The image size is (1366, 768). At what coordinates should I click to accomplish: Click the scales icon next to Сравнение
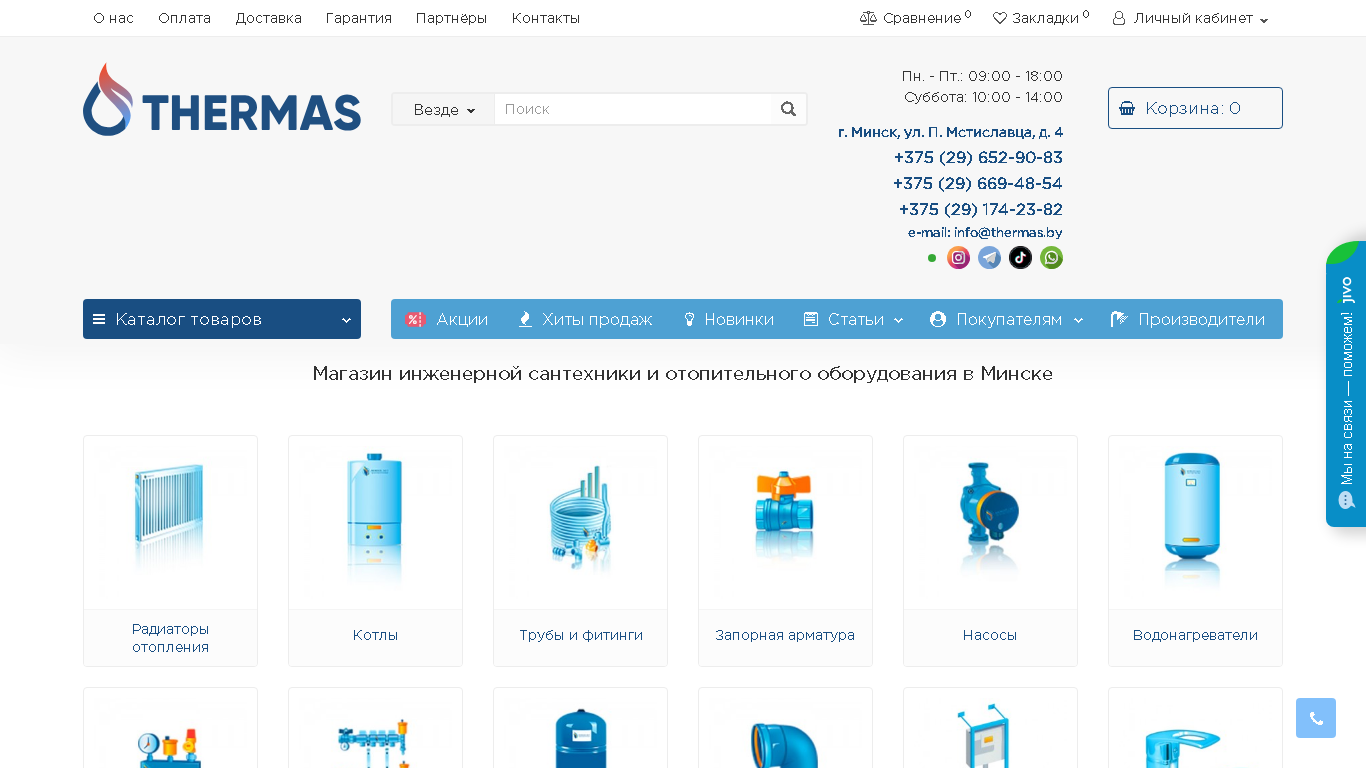click(868, 18)
